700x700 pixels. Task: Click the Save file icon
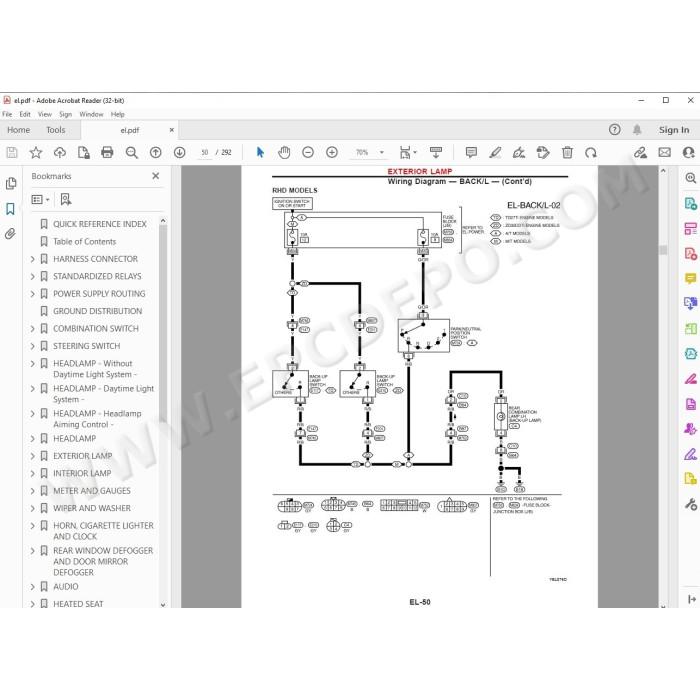coord(12,153)
